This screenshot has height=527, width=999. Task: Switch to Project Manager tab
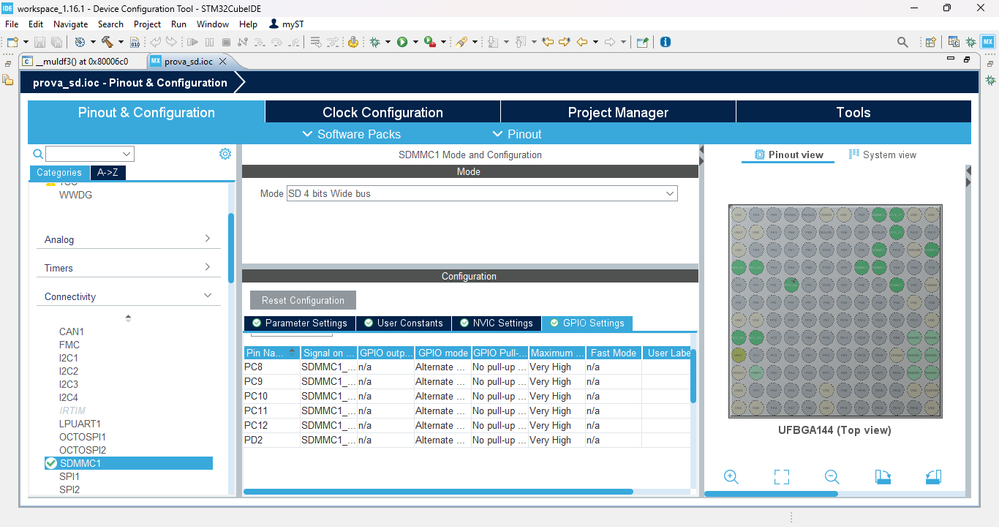[618, 112]
